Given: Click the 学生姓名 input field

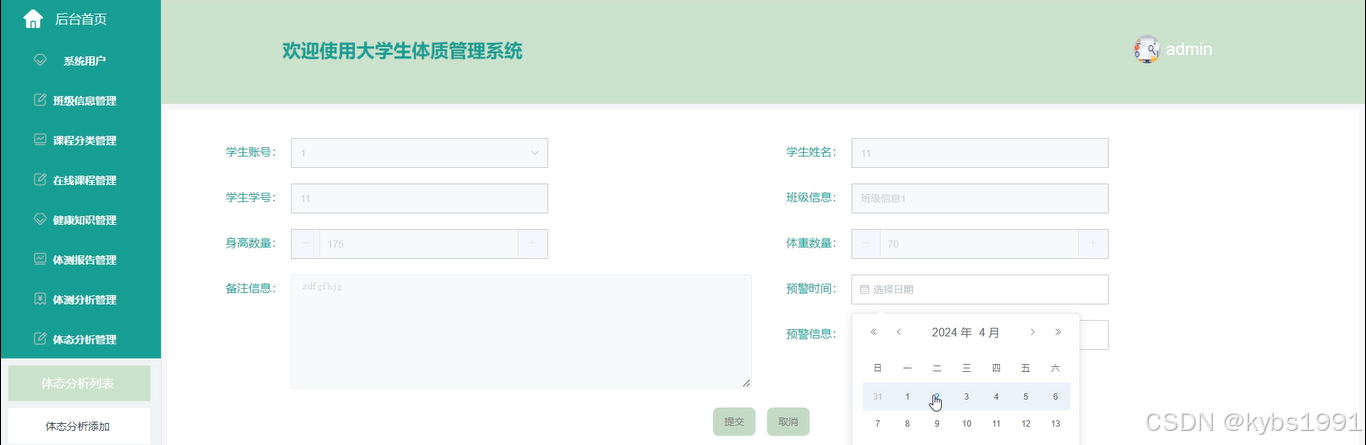Looking at the screenshot, I should (980, 153).
